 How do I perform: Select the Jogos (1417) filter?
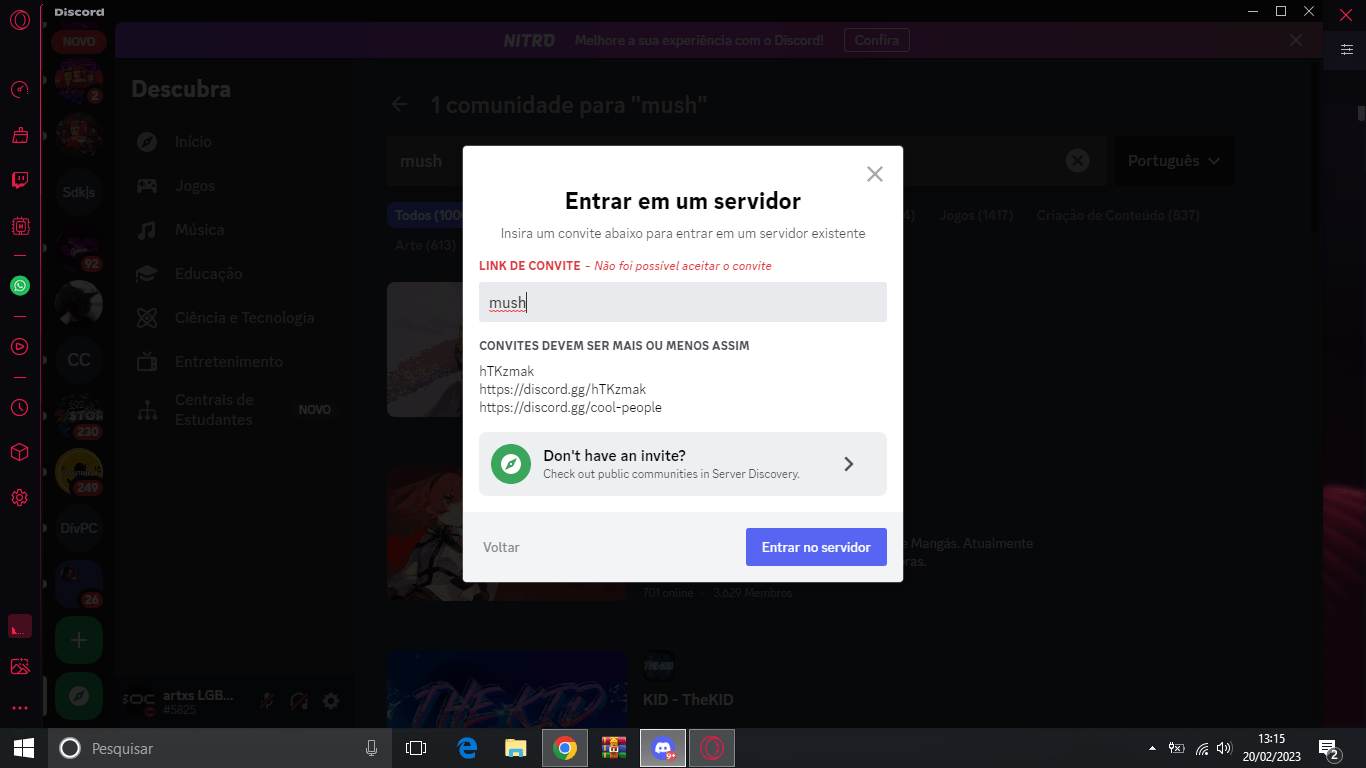pos(976,215)
